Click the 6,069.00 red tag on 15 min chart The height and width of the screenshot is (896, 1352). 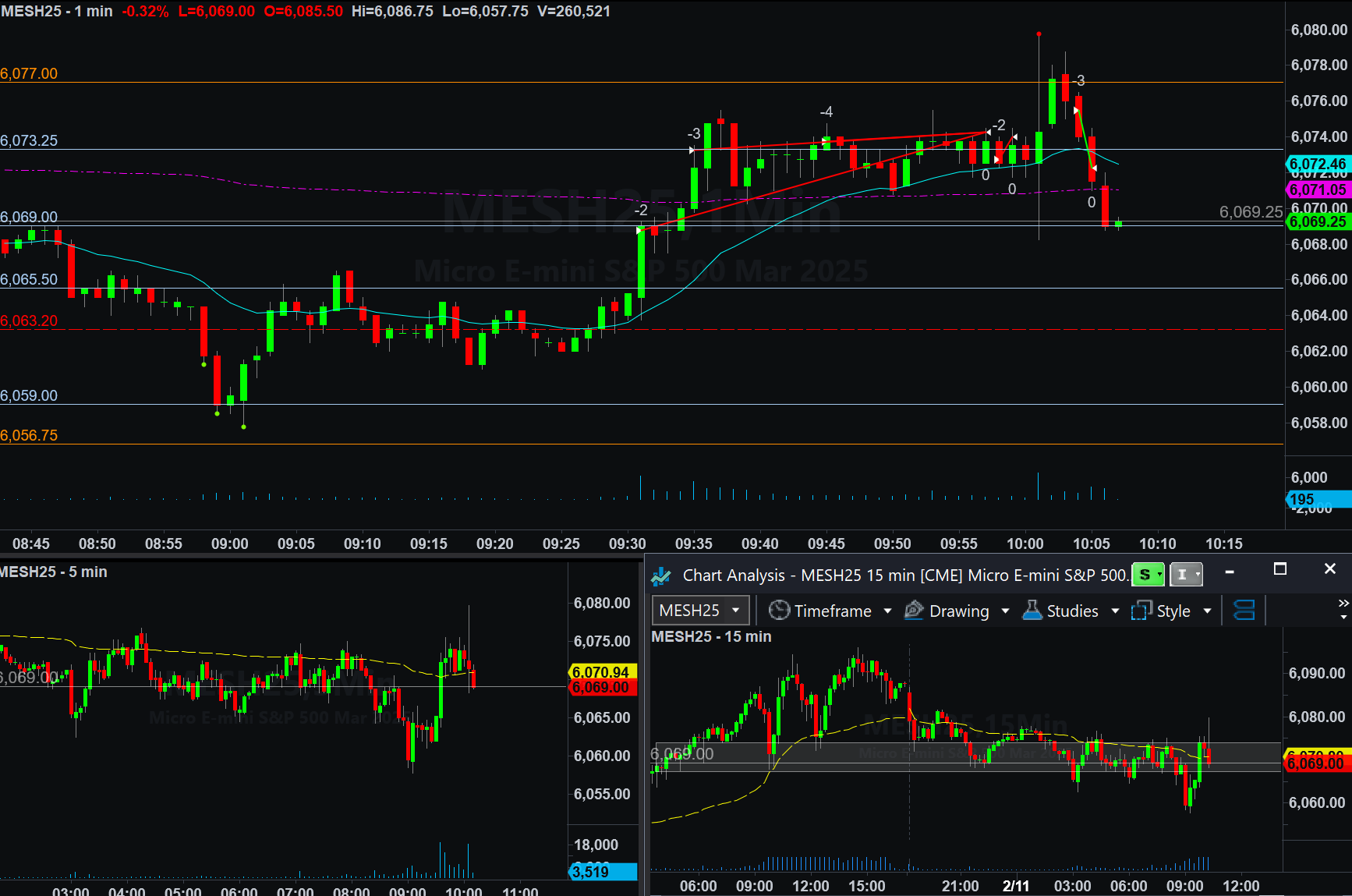point(1316,763)
